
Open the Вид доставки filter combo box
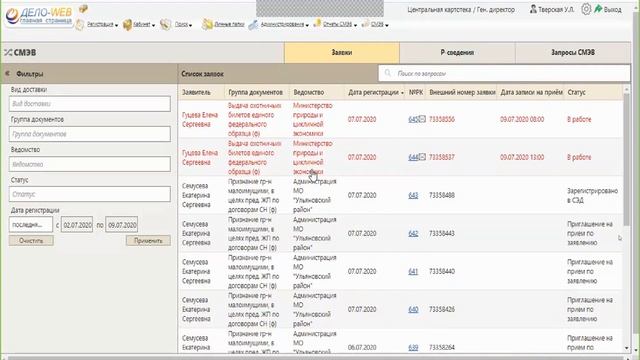pyautogui.click(x=90, y=104)
